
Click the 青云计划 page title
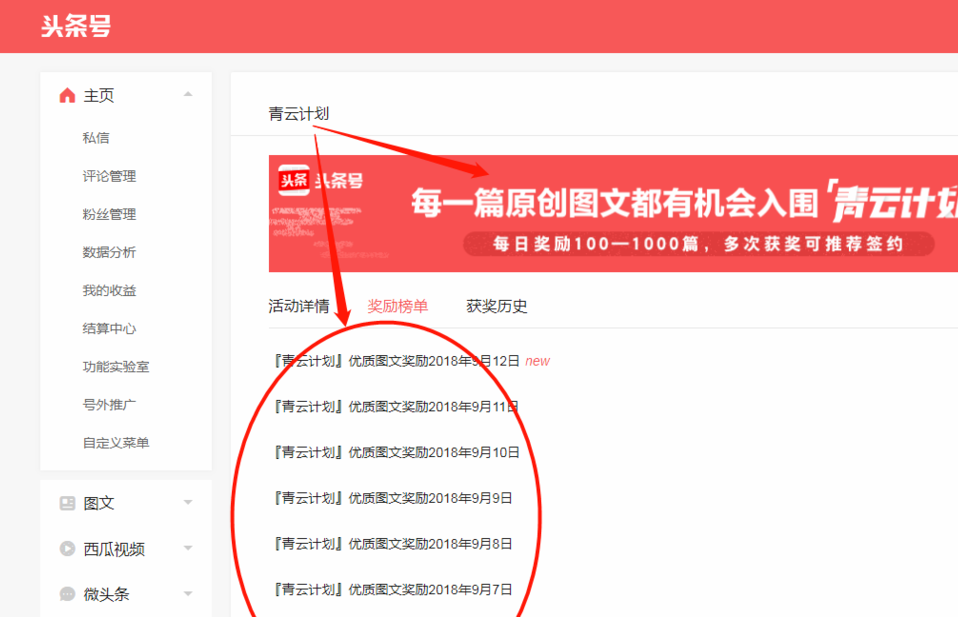pyautogui.click(x=299, y=114)
